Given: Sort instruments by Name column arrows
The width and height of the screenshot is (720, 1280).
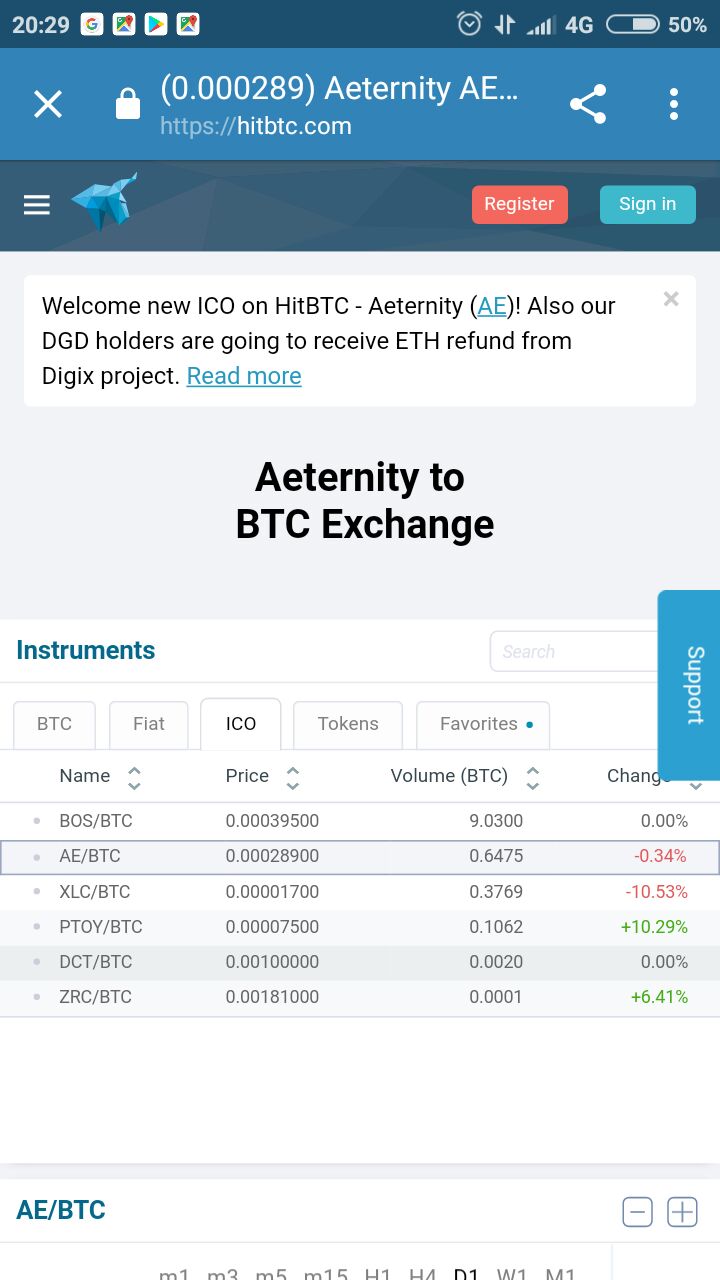Looking at the screenshot, I should coord(134,777).
